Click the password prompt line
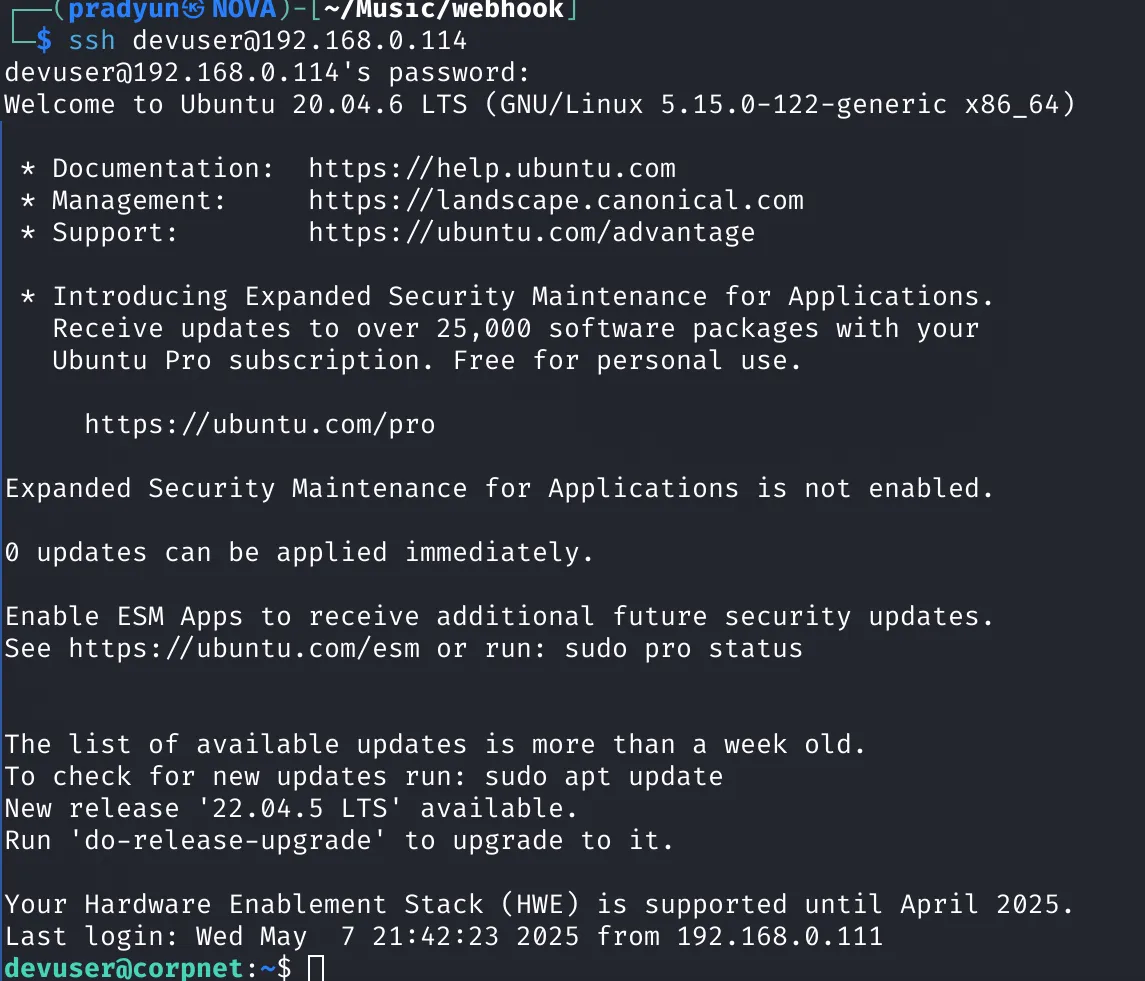 [267, 73]
